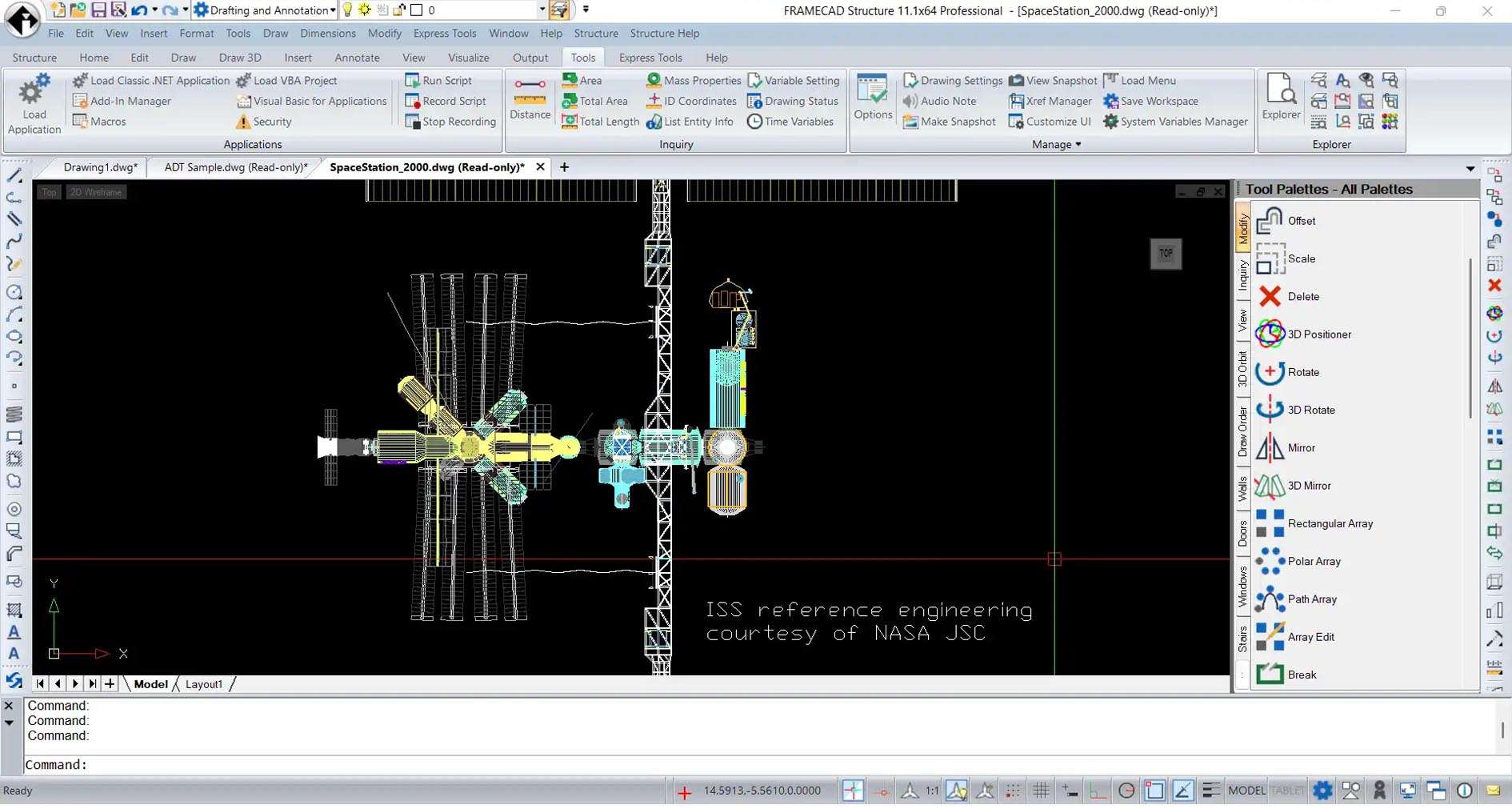Click the Options button
The height and width of the screenshot is (809, 1512).
(872, 98)
